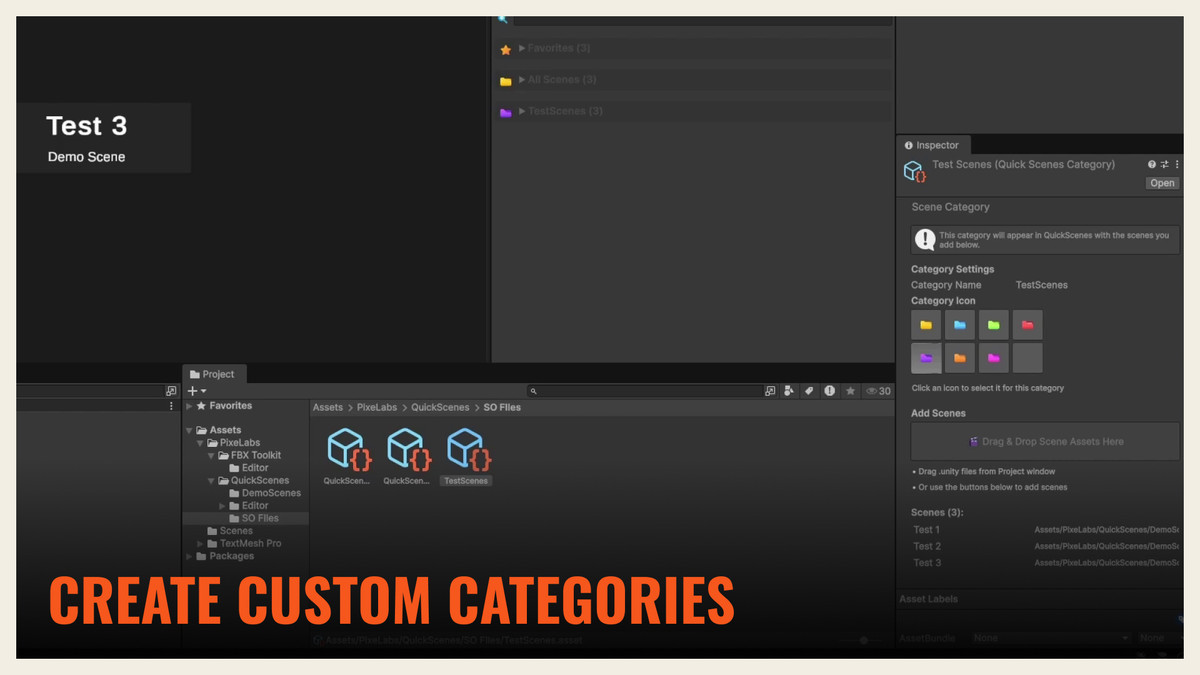
Task: Switch to the Project tab
Action: click(x=214, y=373)
